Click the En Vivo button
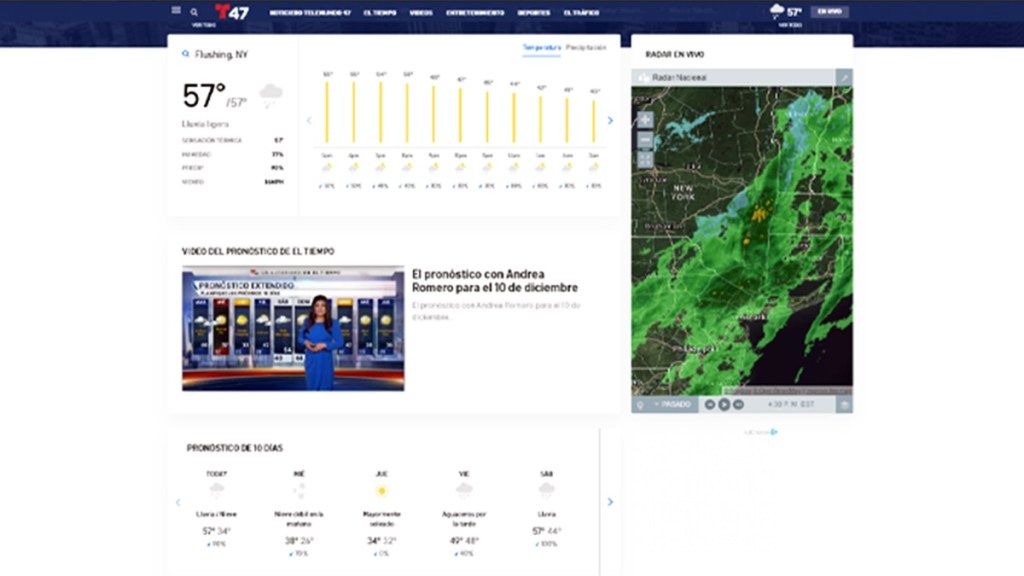This screenshot has width=1024, height=576. click(829, 11)
